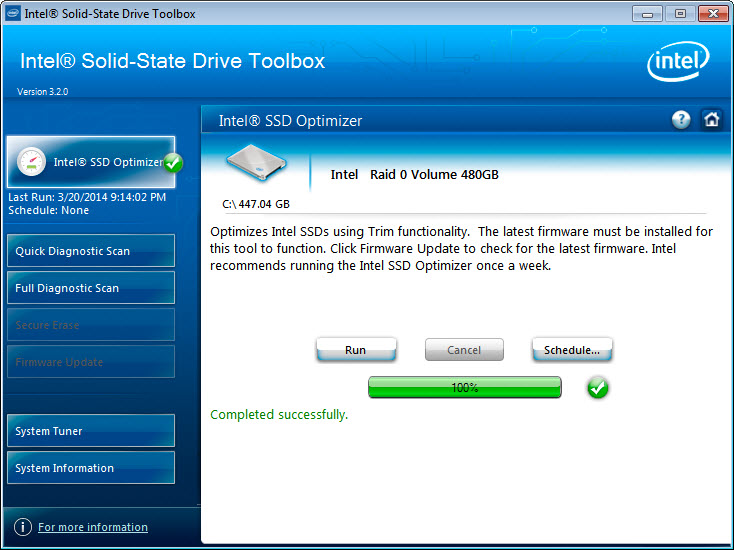
Task: Click the SSD drive image
Action: [256, 162]
